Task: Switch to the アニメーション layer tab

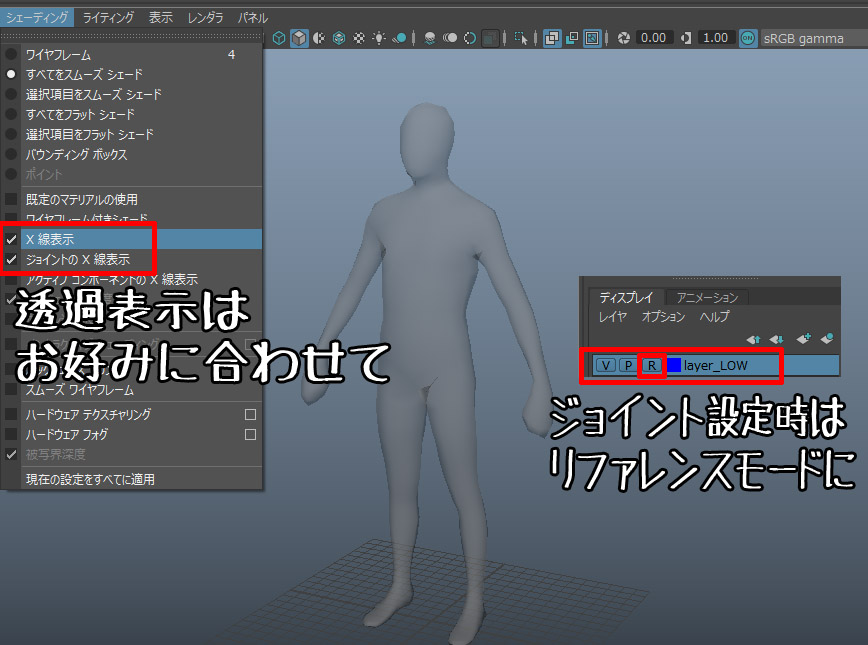Action: pos(707,297)
